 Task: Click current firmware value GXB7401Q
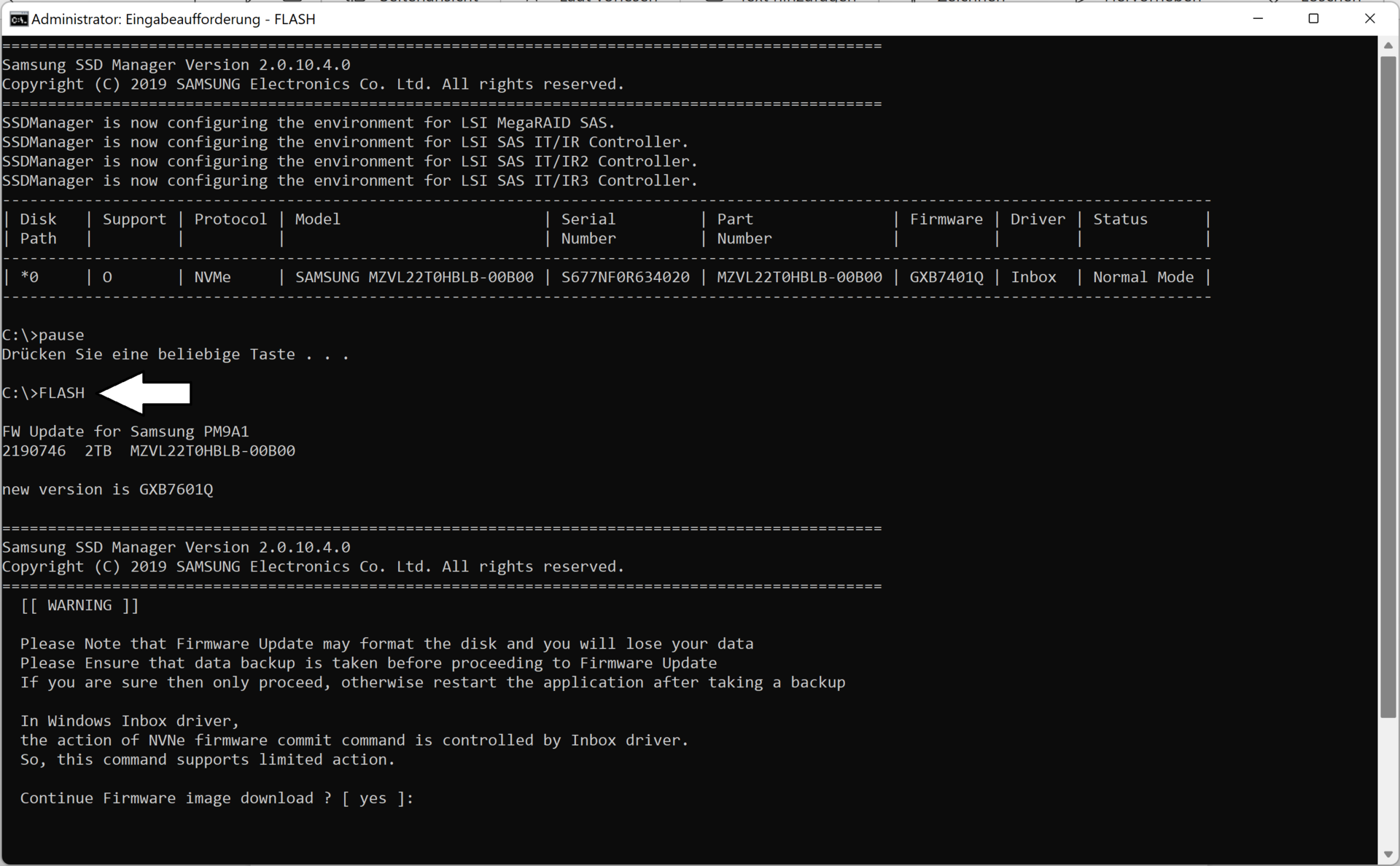coord(946,277)
